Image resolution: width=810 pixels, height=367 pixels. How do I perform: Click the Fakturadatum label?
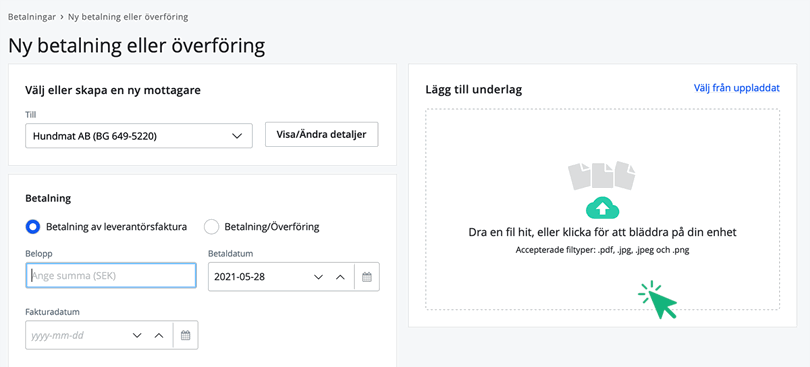(x=52, y=312)
